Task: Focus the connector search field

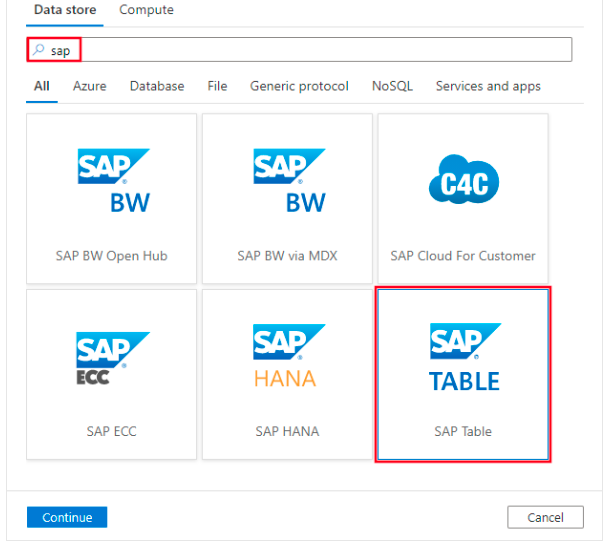Action: tap(320, 49)
